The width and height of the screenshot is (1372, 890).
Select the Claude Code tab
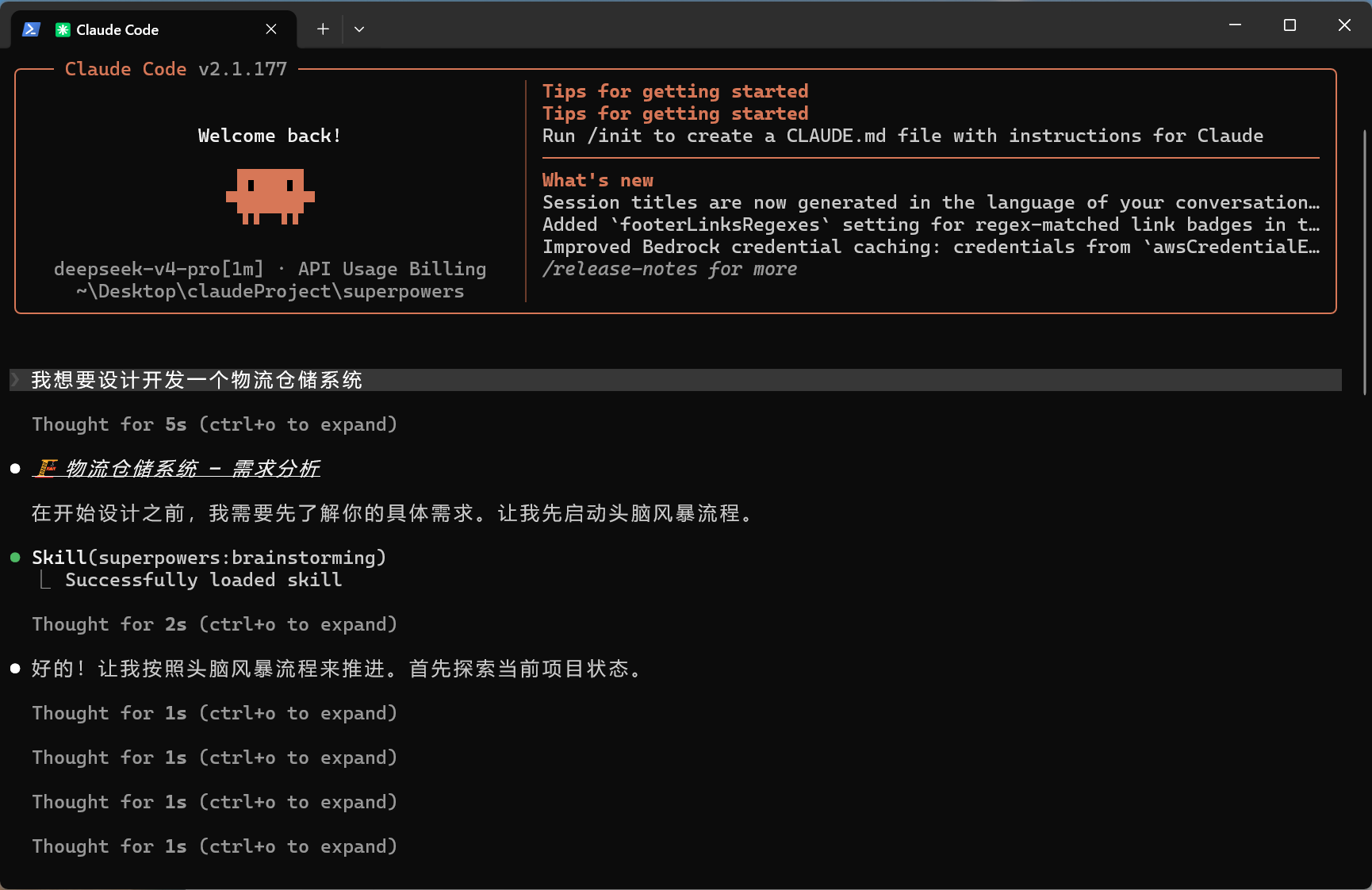154,29
